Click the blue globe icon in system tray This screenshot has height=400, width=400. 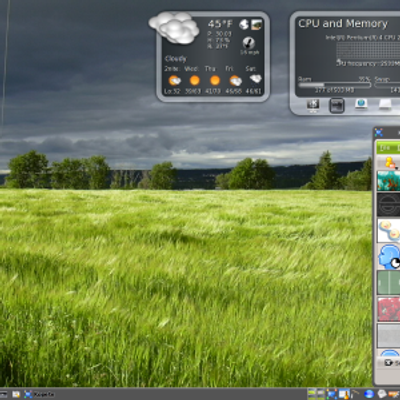pos(369,394)
